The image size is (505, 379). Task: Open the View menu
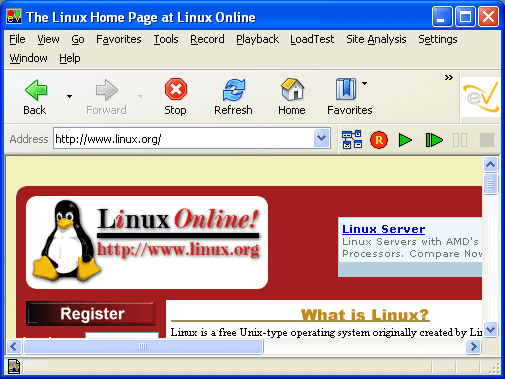(48, 39)
